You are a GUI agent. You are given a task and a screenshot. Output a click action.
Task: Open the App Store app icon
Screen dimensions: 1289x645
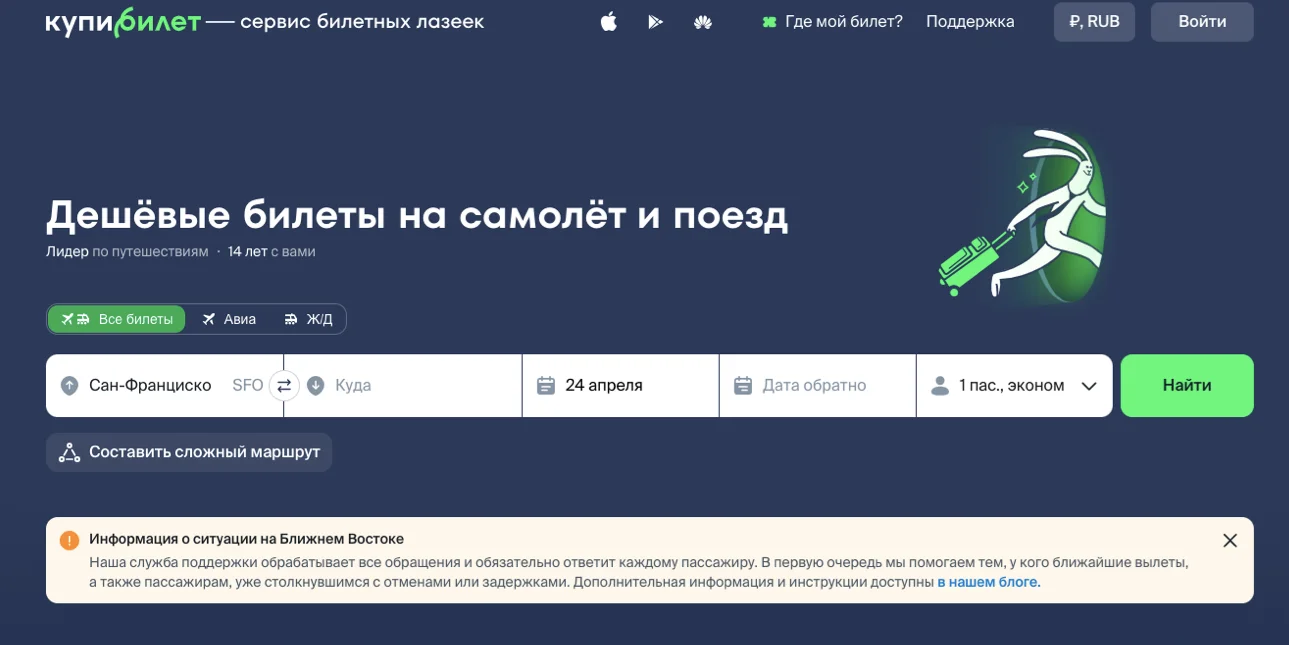608,21
